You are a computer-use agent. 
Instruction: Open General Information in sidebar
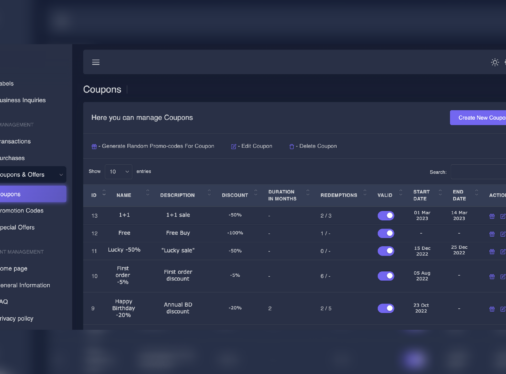pyautogui.click(x=25, y=285)
